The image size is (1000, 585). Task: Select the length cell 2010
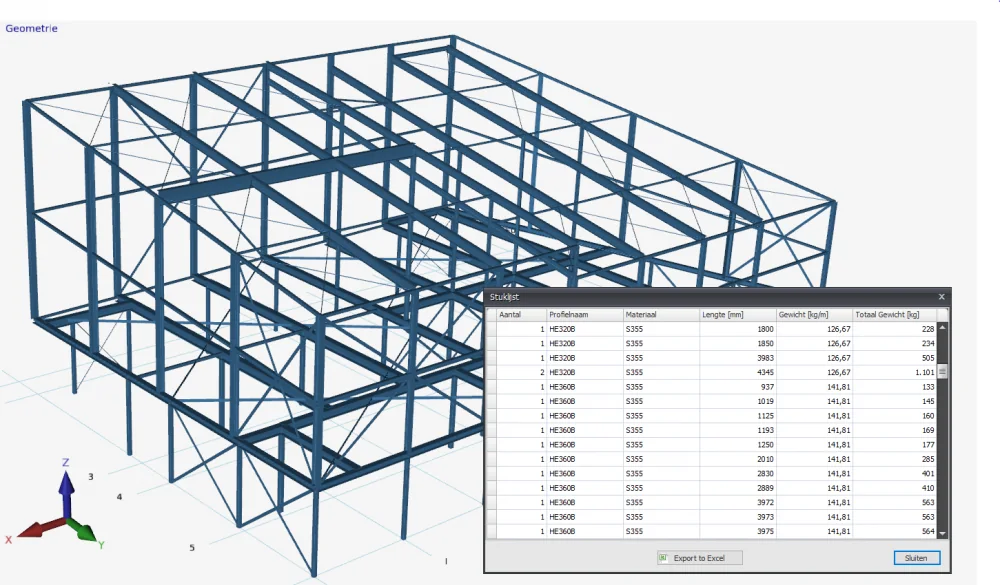click(738, 459)
